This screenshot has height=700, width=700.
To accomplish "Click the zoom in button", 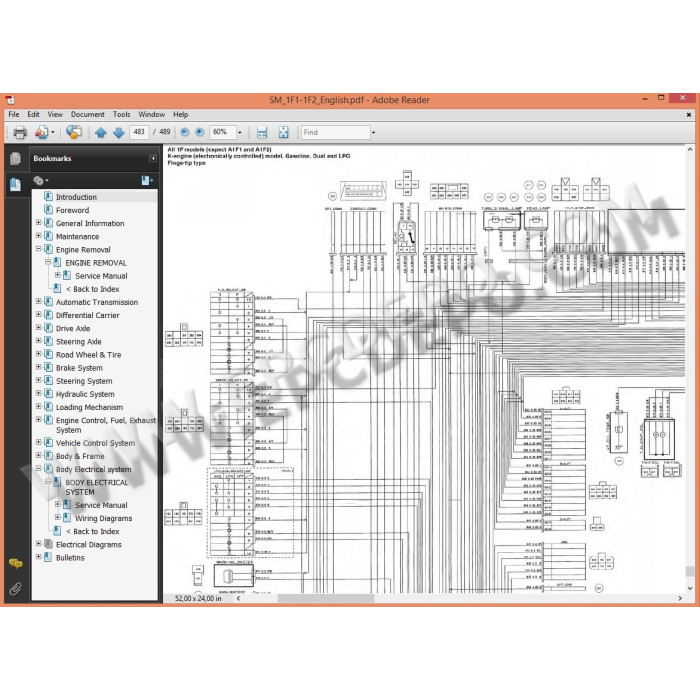I will click(200, 132).
